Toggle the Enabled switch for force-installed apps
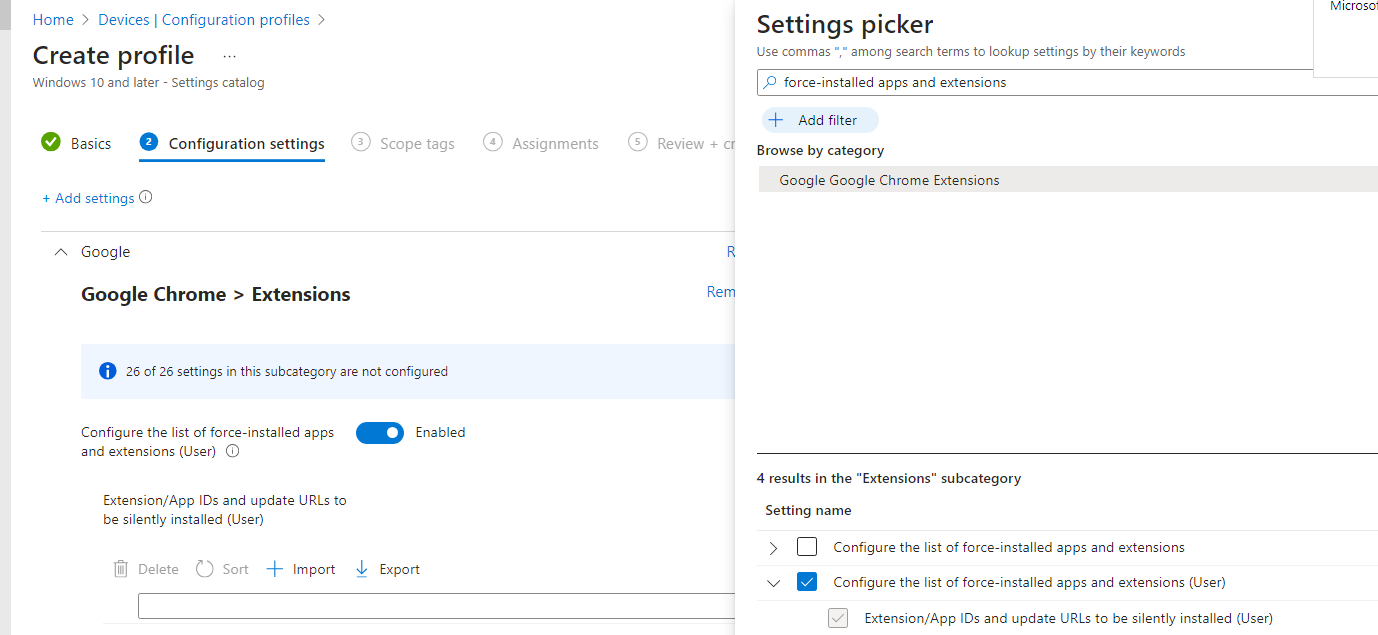The height and width of the screenshot is (635, 1378). [380, 432]
